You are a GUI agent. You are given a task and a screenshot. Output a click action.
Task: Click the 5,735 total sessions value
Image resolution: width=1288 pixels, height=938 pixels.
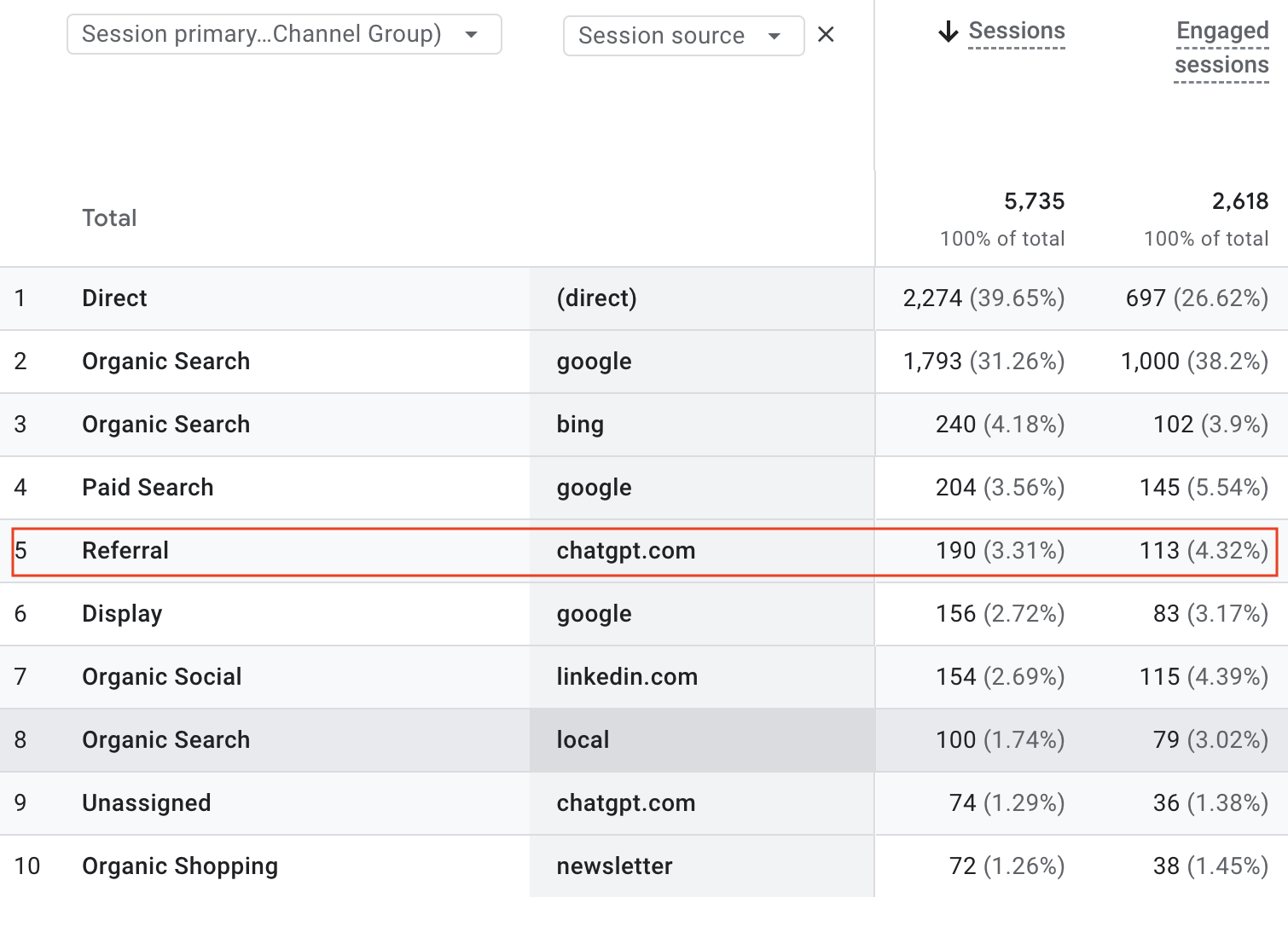(1035, 202)
